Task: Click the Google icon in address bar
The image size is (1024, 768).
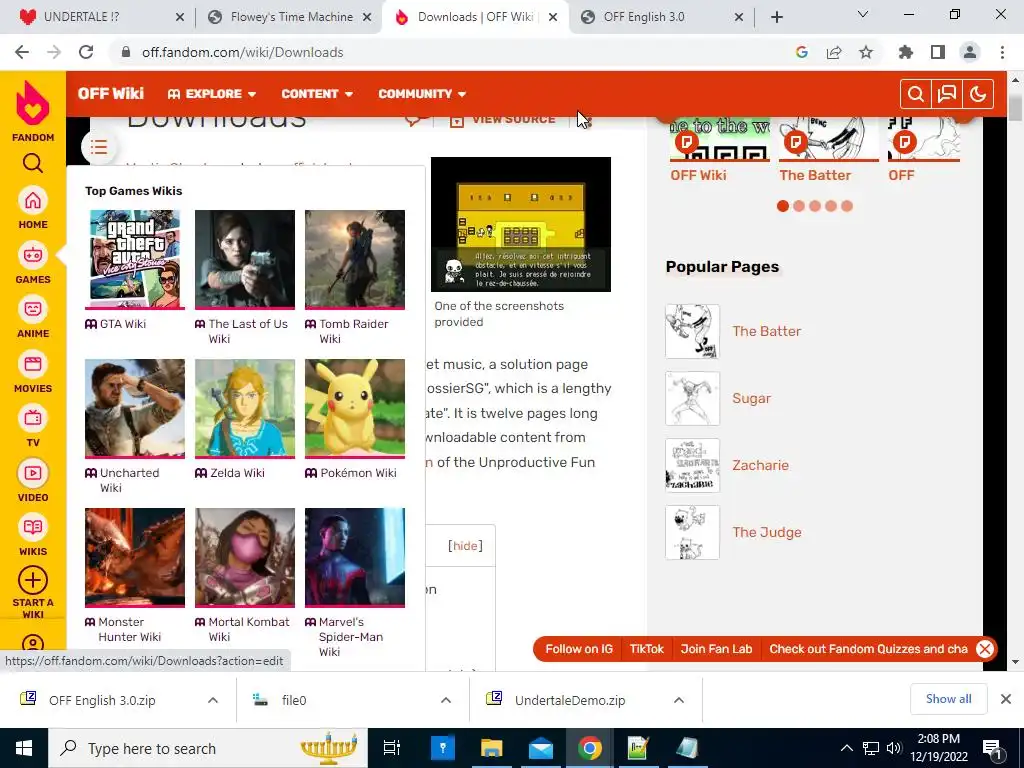Action: point(802,52)
